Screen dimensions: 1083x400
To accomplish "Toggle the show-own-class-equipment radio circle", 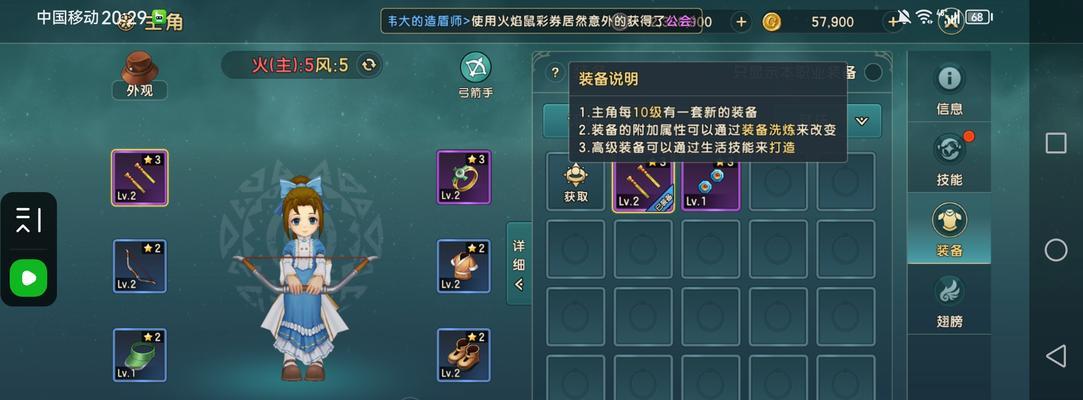I will pos(873,72).
